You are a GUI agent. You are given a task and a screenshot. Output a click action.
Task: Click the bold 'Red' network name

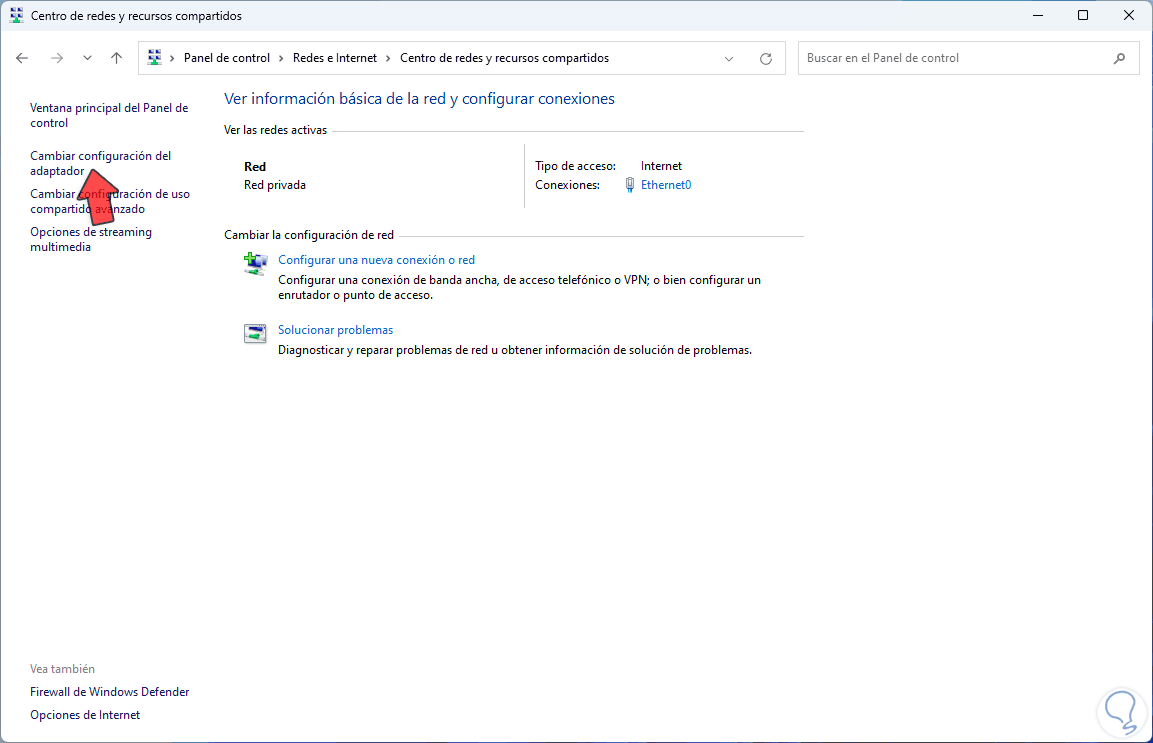coord(255,166)
